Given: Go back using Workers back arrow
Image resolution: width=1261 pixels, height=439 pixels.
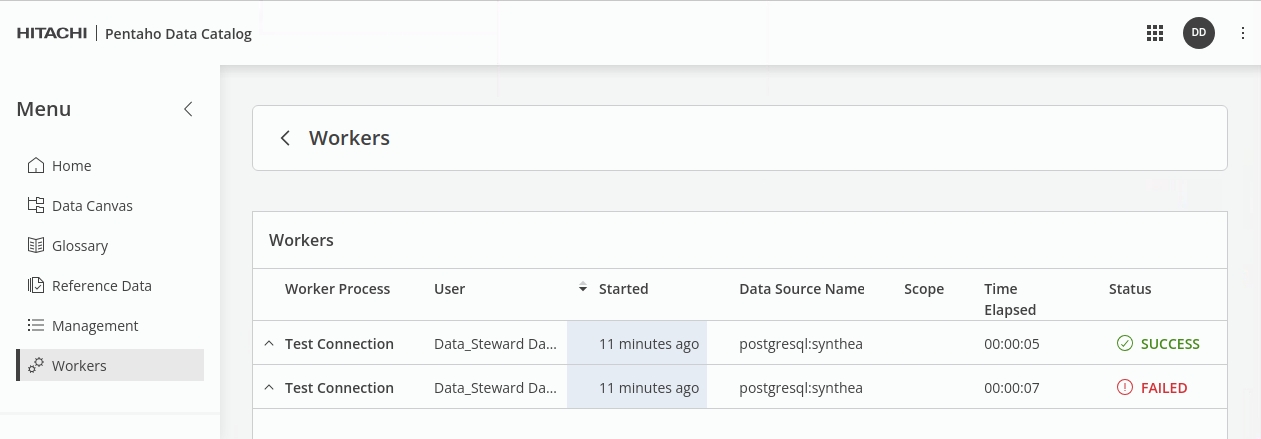Looking at the screenshot, I should pos(285,138).
